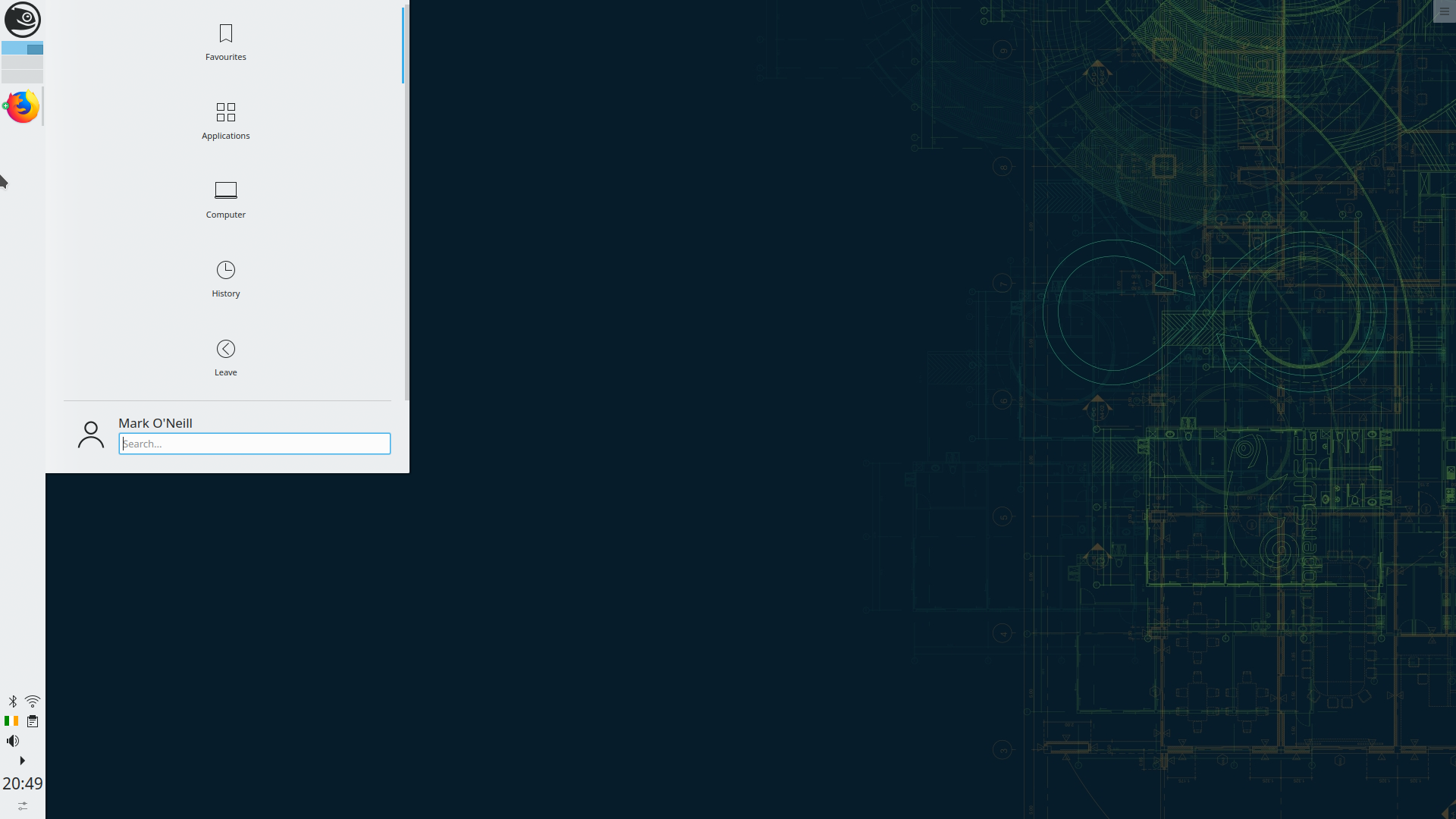
Task: Focus the Search input field
Action: click(255, 444)
